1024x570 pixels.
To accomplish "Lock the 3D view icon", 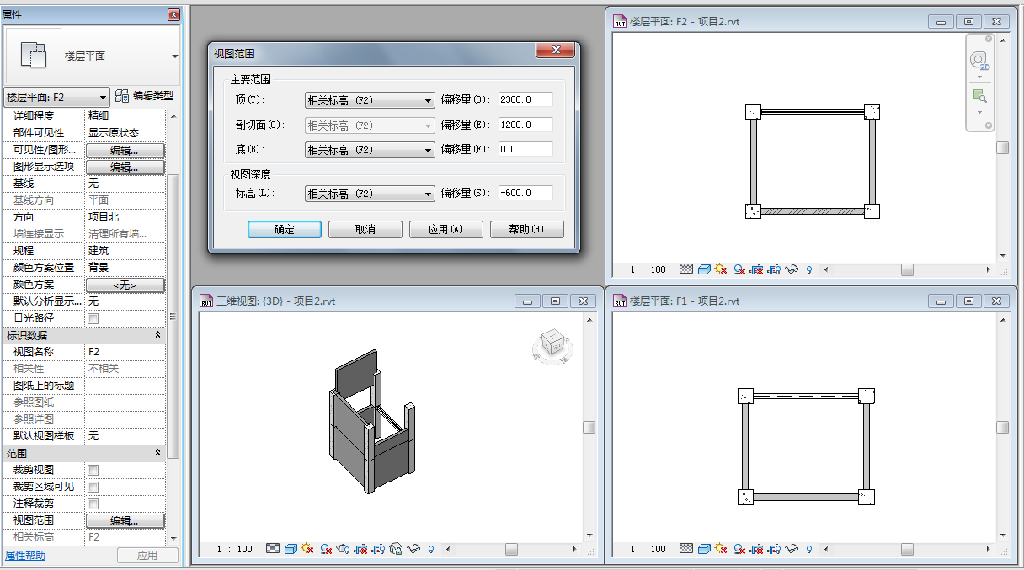I will click(x=396, y=549).
